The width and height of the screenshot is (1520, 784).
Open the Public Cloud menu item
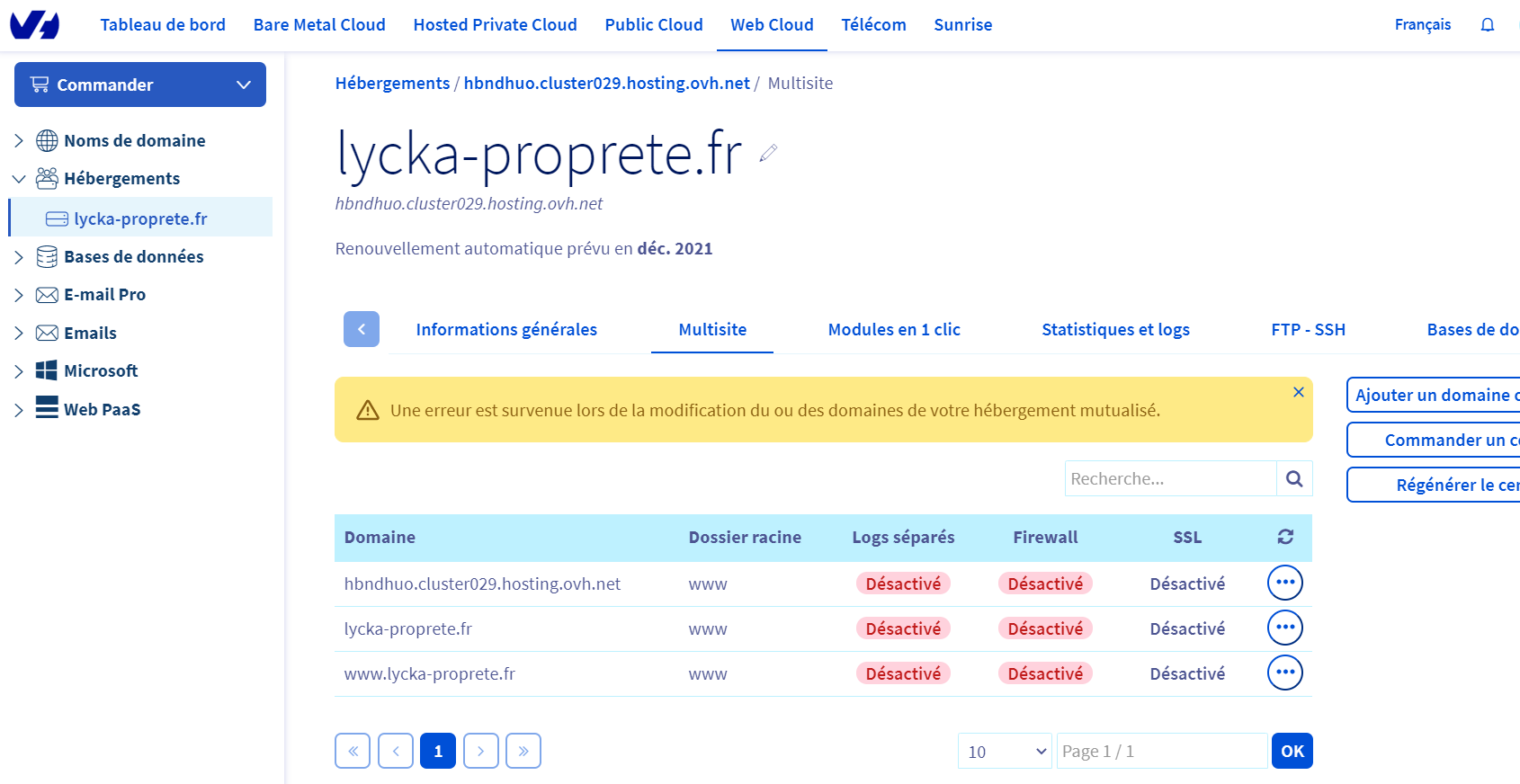click(654, 25)
